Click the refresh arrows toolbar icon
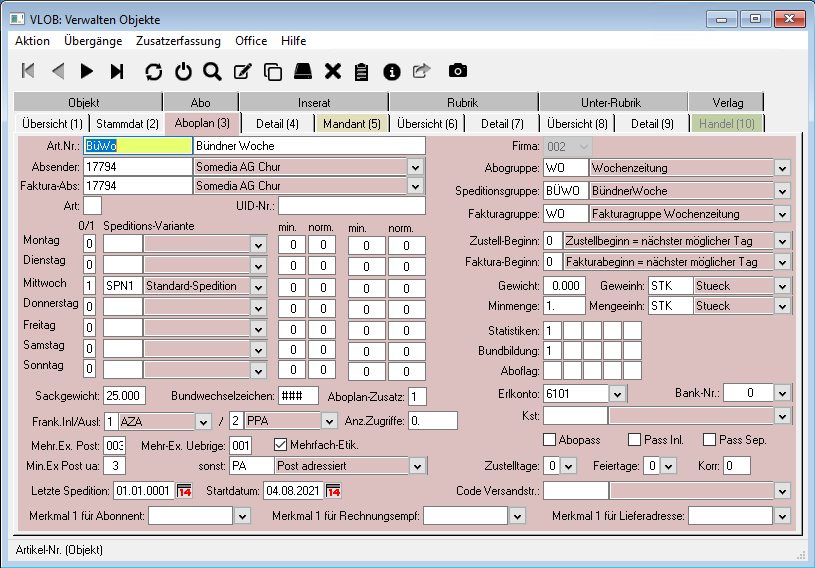This screenshot has height=568, width=815. [153, 71]
